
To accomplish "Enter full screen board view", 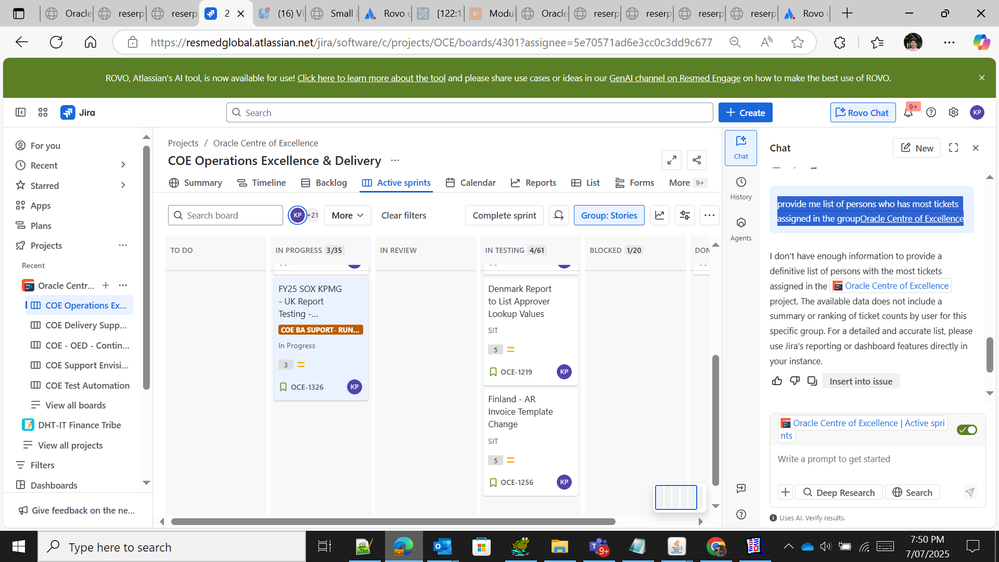I will pyautogui.click(x=672, y=161).
